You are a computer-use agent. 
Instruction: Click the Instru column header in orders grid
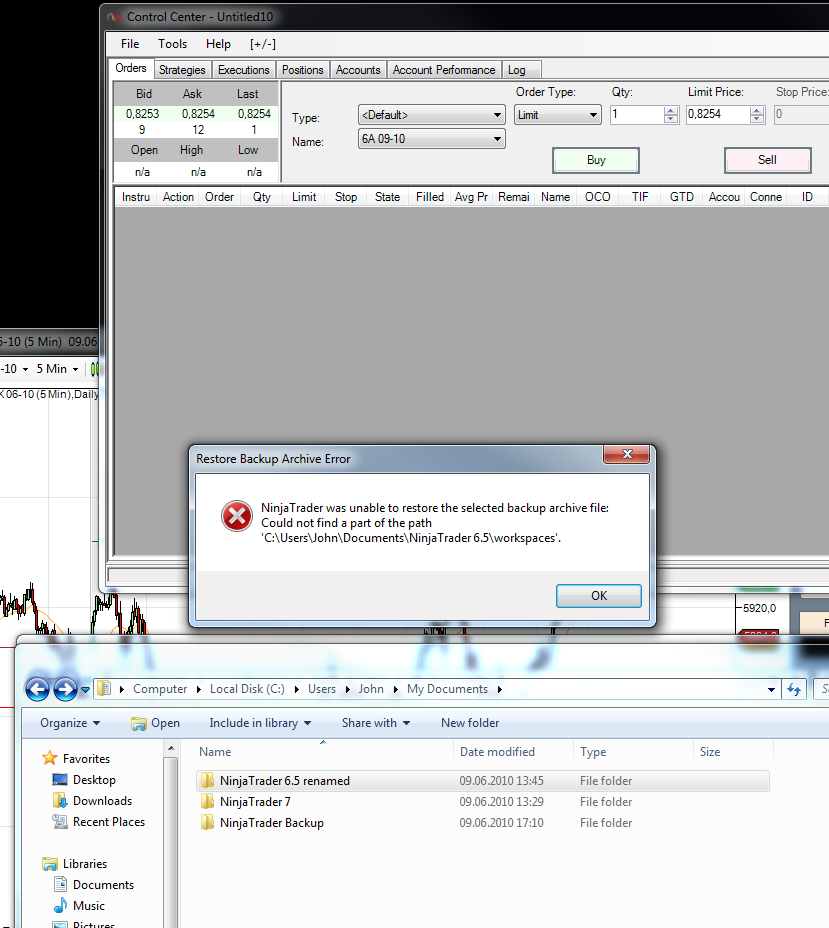coord(136,197)
